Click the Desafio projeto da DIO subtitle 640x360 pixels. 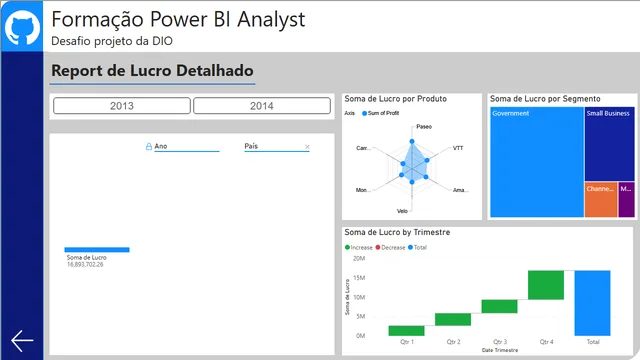click(x=112, y=41)
